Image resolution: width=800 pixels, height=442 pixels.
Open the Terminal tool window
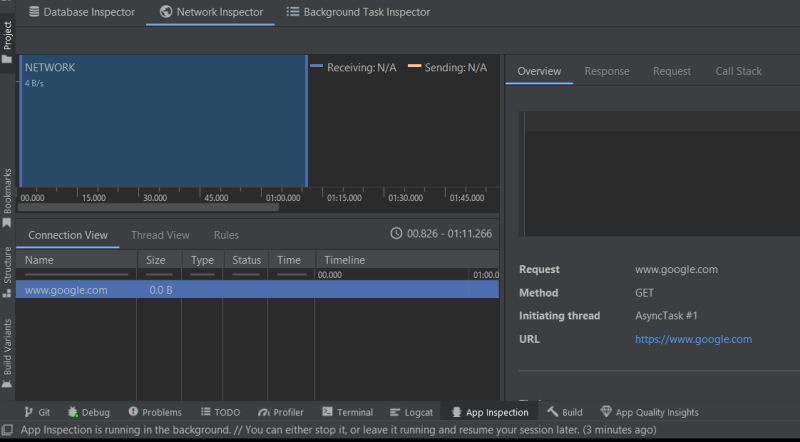pos(347,412)
